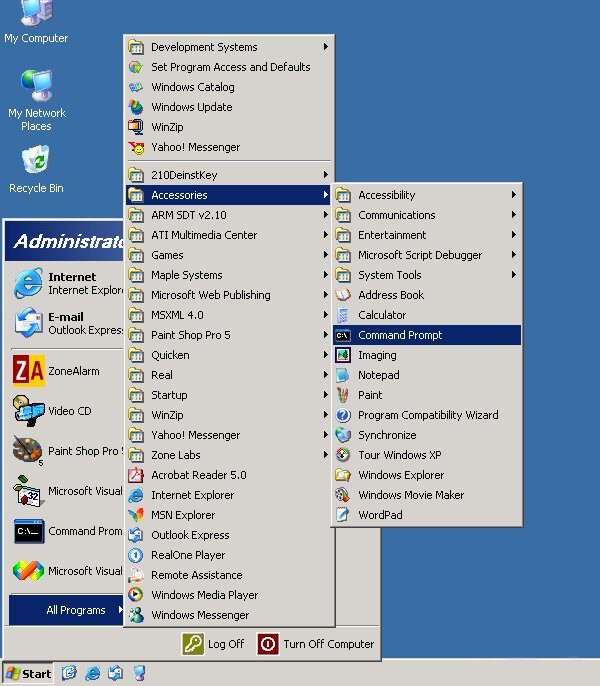Click the Windows Update icon
Screen dimensions: 600x686
point(136,107)
